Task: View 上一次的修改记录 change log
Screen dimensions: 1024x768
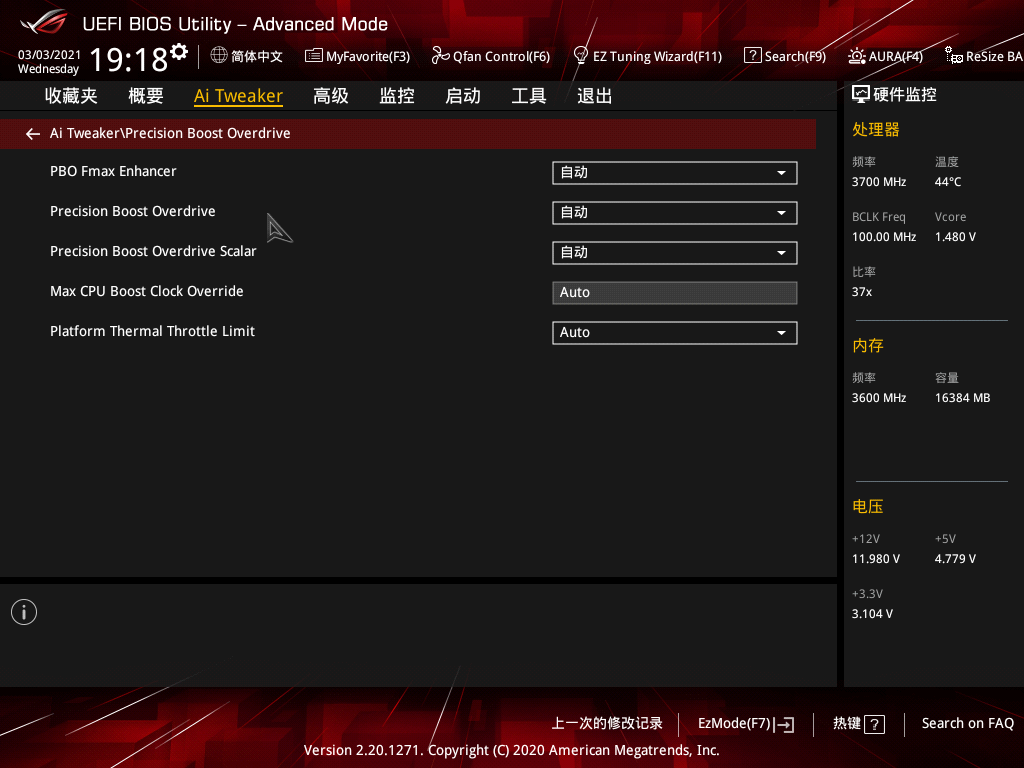Action: point(607,723)
